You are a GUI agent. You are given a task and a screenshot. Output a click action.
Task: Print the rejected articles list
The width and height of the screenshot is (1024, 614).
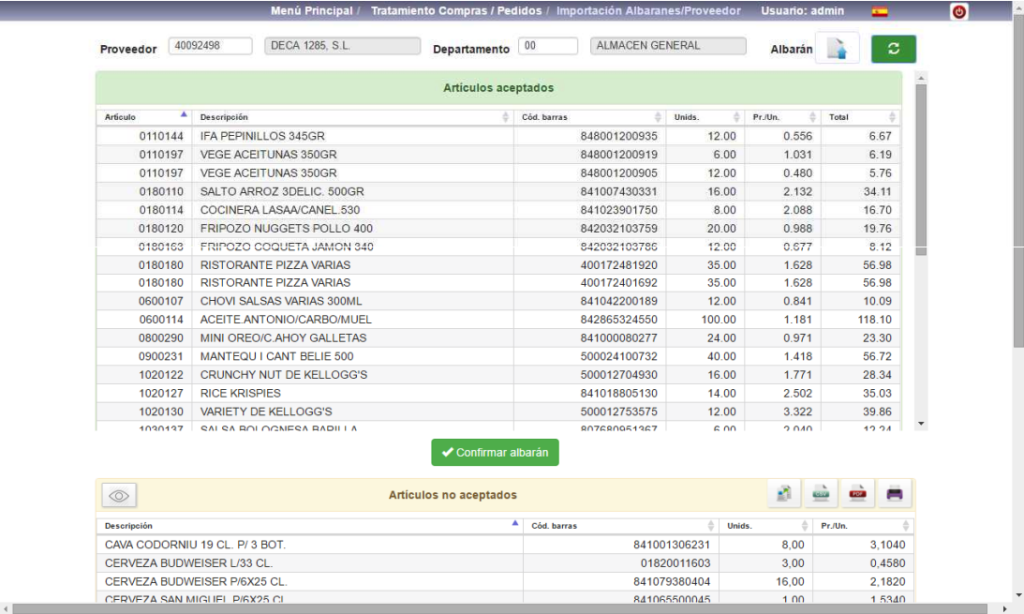click(x=894, y=494)
